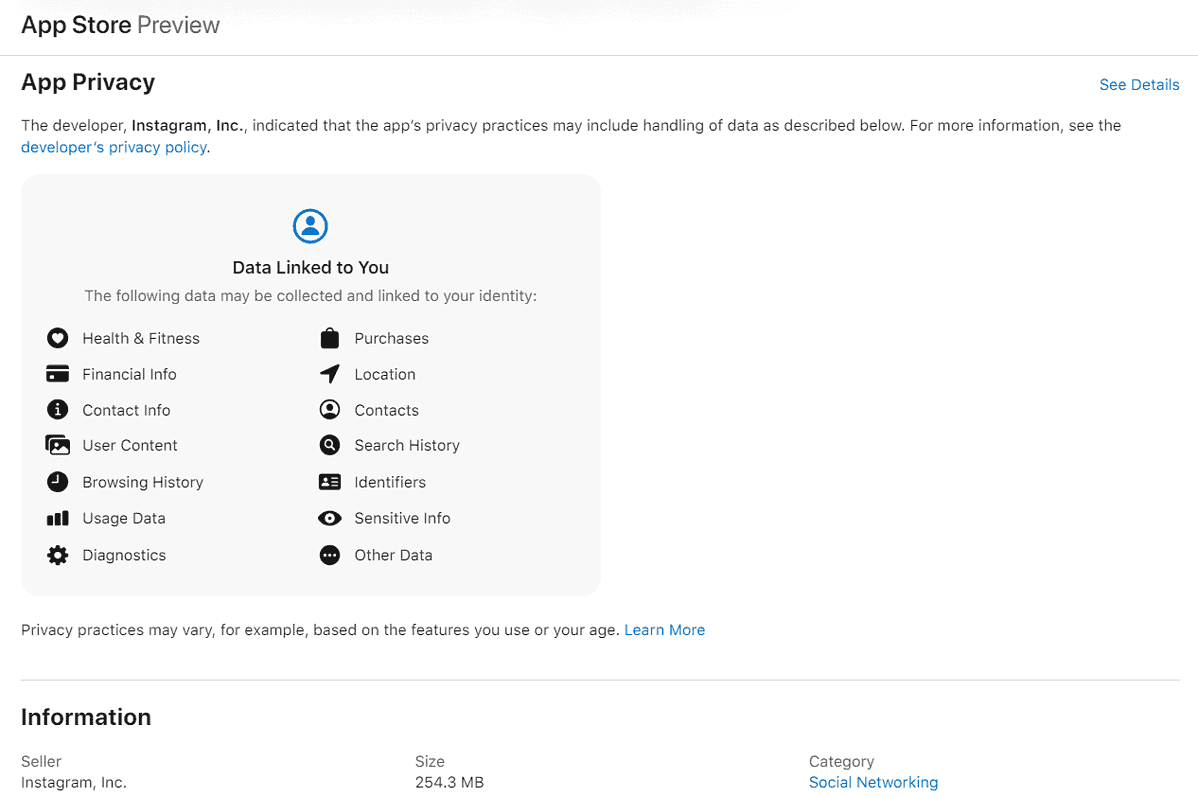Click the Search History magnifier icon
1198x797 pixels.
point(329,445)
